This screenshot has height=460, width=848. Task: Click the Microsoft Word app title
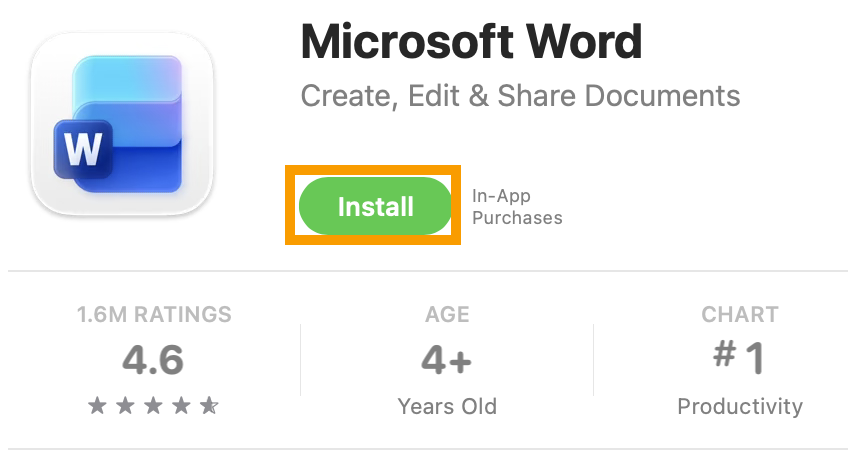point(471,41)
